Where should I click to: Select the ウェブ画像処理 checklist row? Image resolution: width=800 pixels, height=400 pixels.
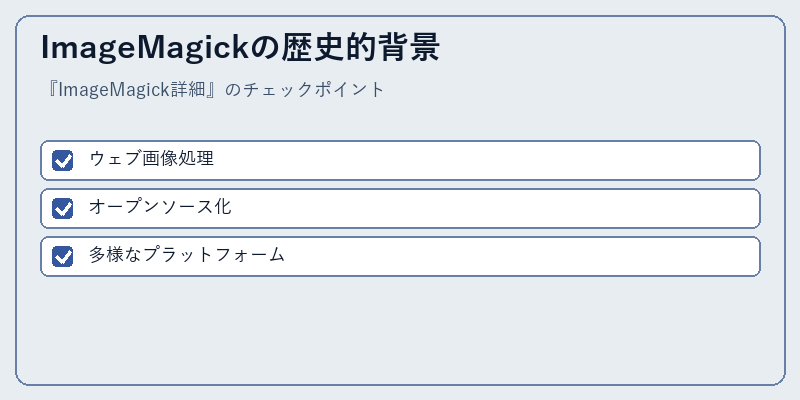click(401, 160)
